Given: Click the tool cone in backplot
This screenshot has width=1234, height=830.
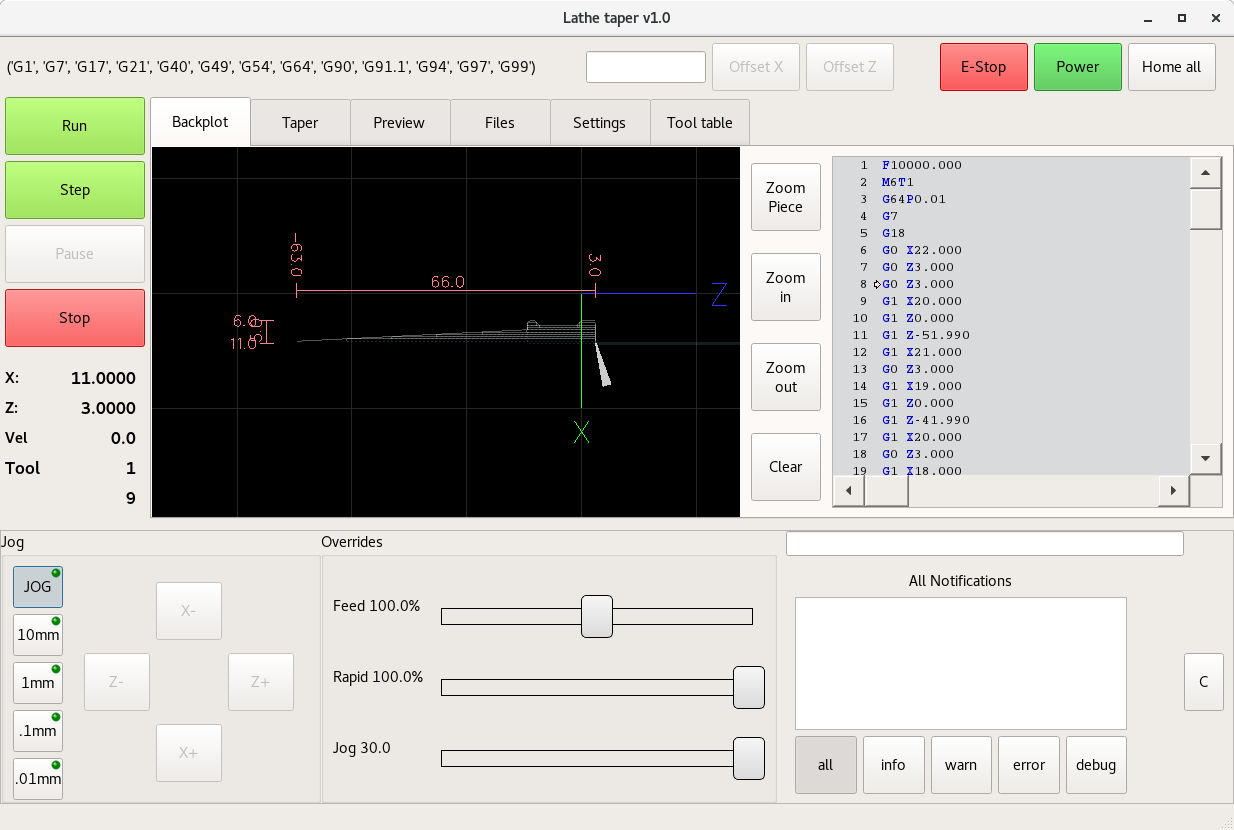Looking at the screenshot, I should coord(602,365).
